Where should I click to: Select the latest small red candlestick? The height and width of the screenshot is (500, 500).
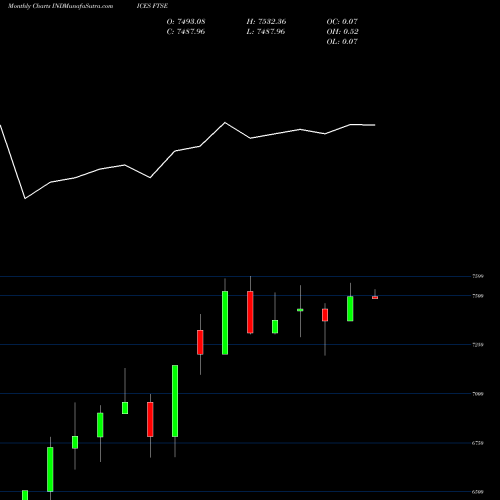[375, 297]
